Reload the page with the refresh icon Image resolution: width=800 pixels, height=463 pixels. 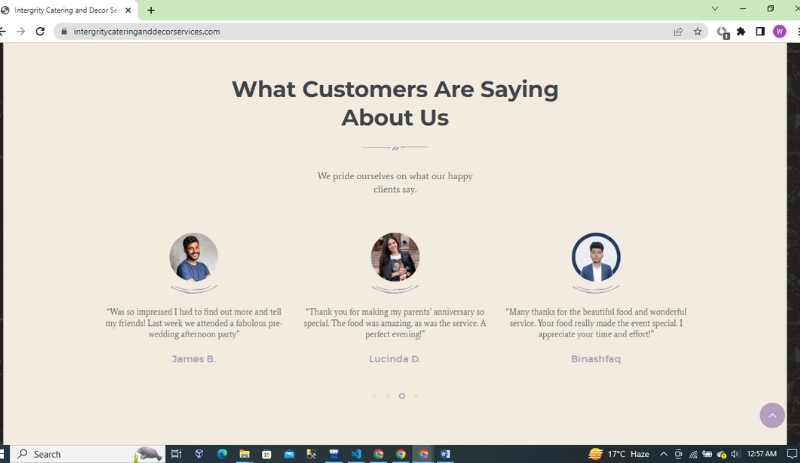40,32
